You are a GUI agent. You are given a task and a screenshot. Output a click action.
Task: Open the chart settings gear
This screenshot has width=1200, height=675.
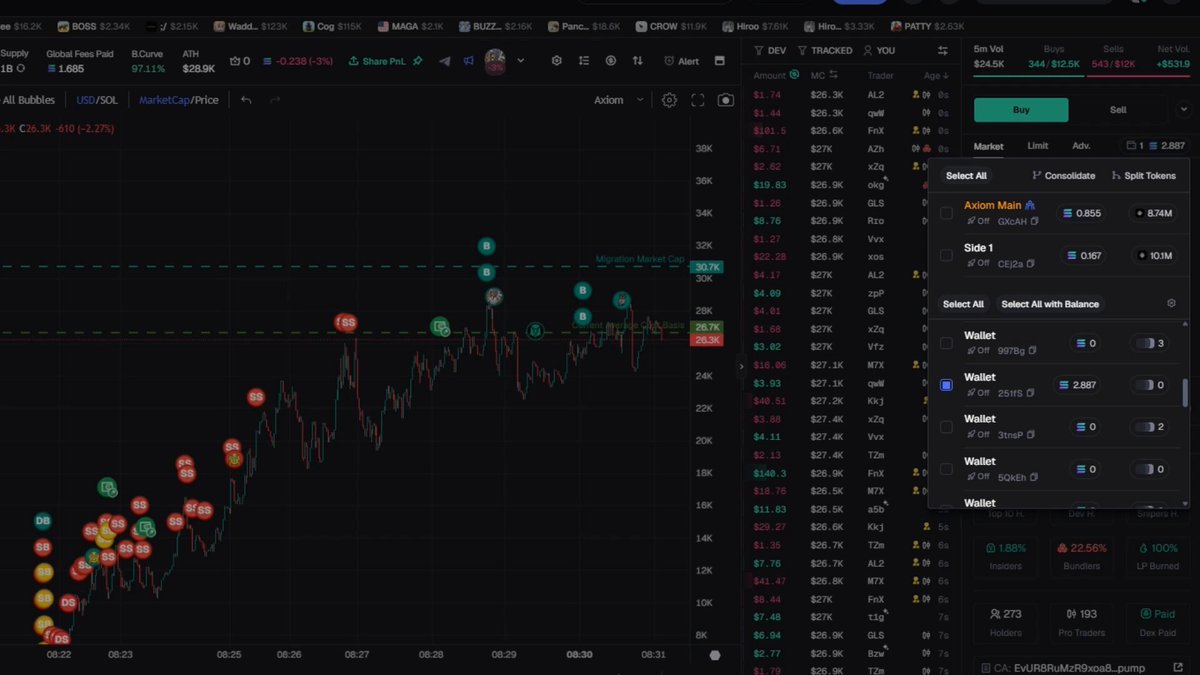[669, 100]
